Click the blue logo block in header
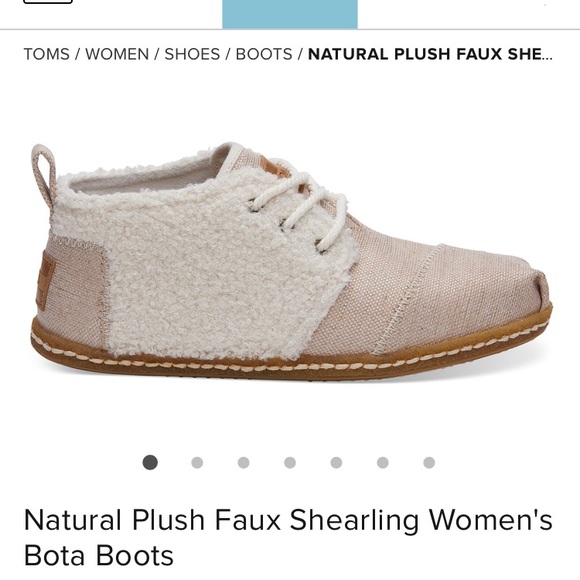The width and height of the screenshot is (580, 580). pyautogui.click(x=290, y=14)
